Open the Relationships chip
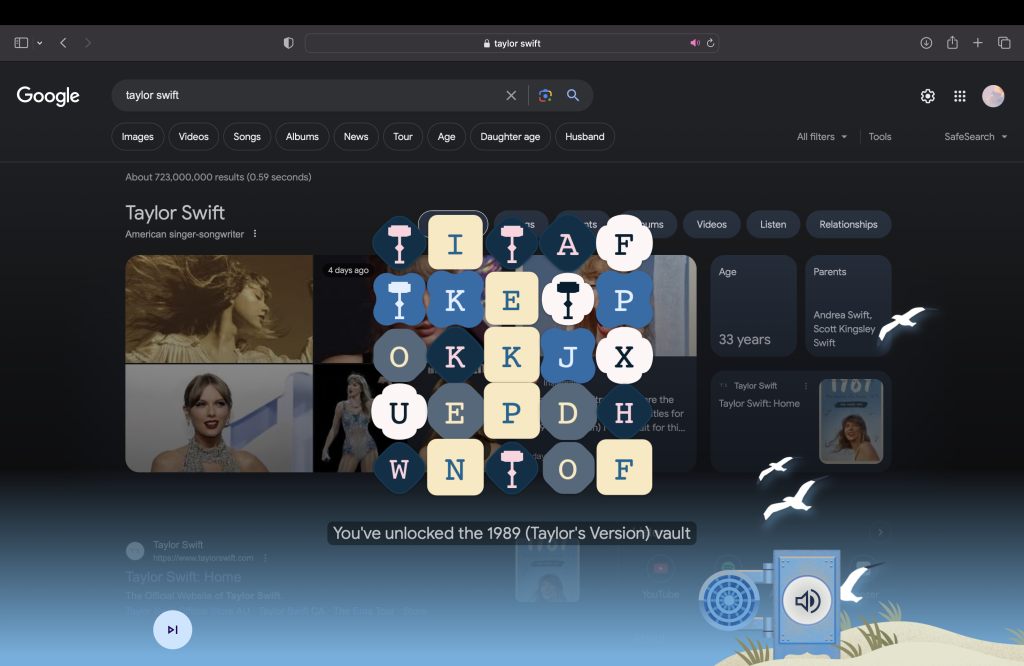 (848, 225)
